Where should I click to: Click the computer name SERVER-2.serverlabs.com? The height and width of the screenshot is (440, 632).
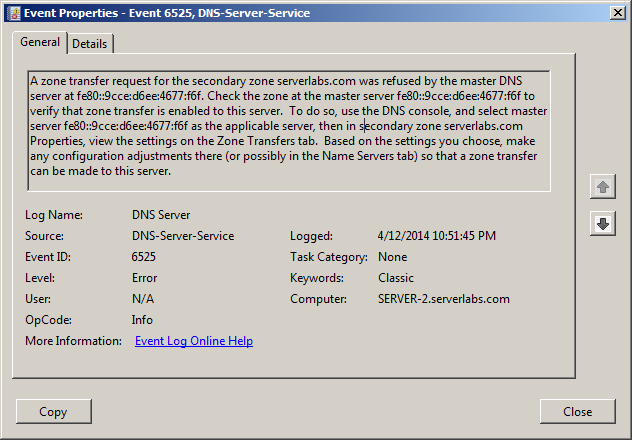click(444, 299)
